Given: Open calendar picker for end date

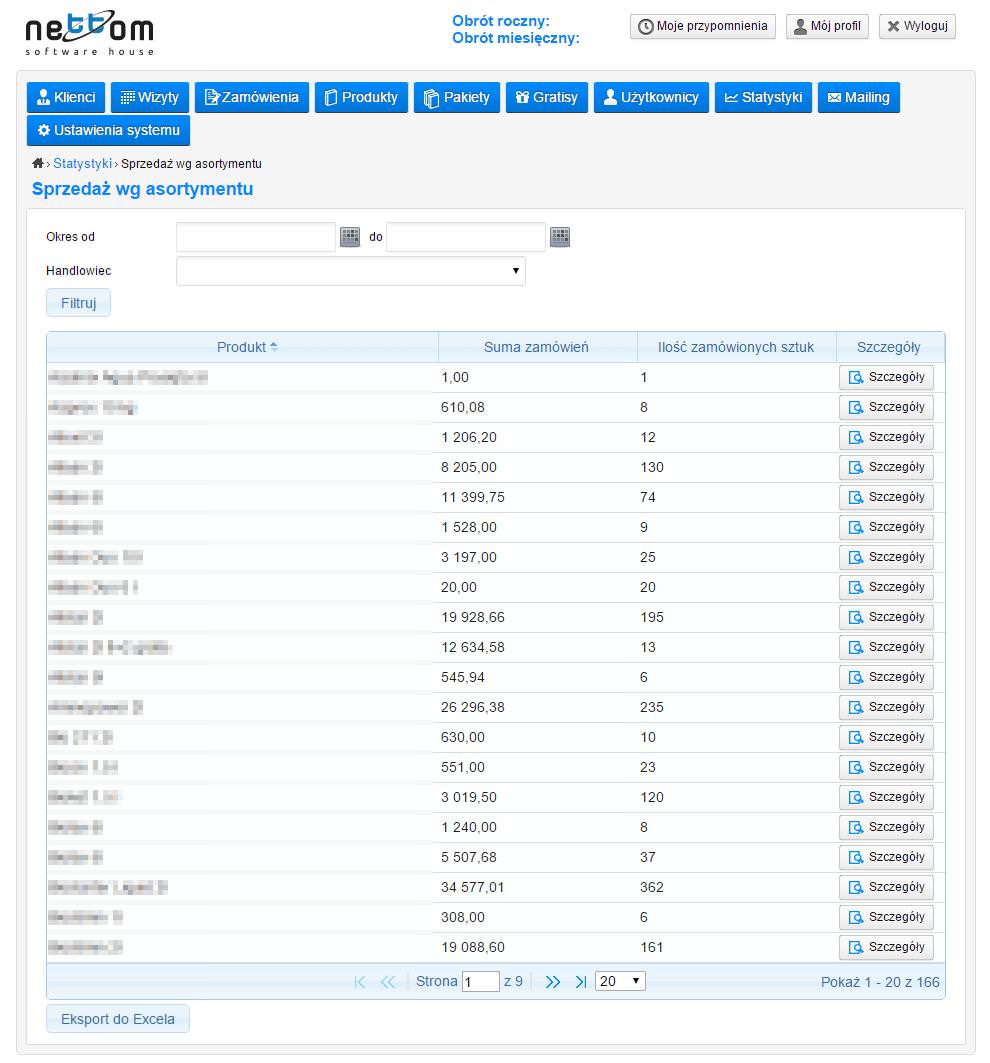Looking at the screenshot, I should [x=560, y=237].
